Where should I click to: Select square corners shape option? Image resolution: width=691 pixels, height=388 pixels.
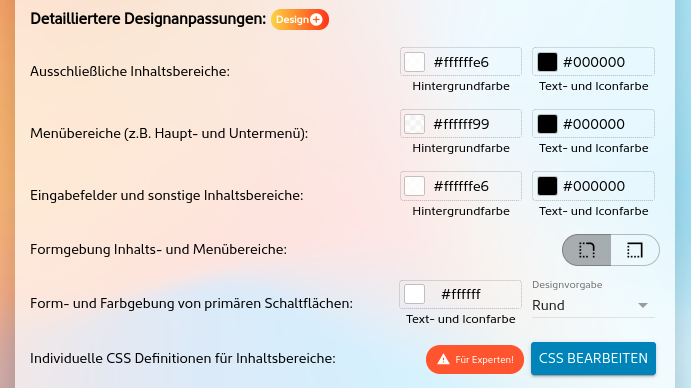(635, 250)
